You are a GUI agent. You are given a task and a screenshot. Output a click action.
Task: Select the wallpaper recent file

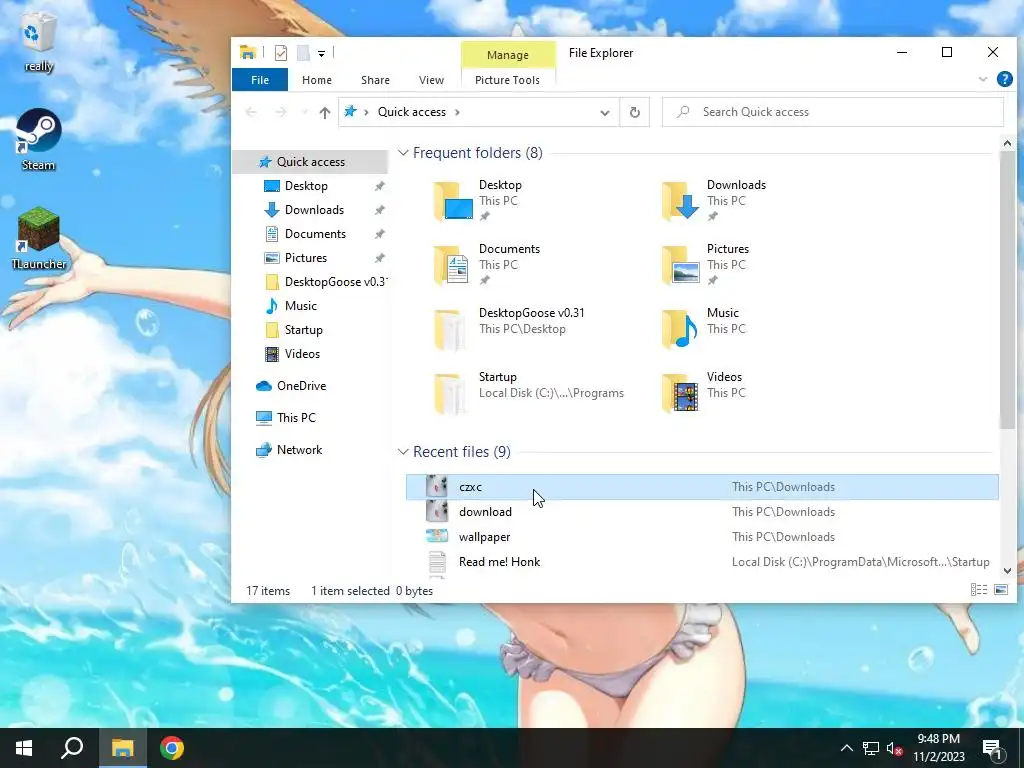point(702,537)
